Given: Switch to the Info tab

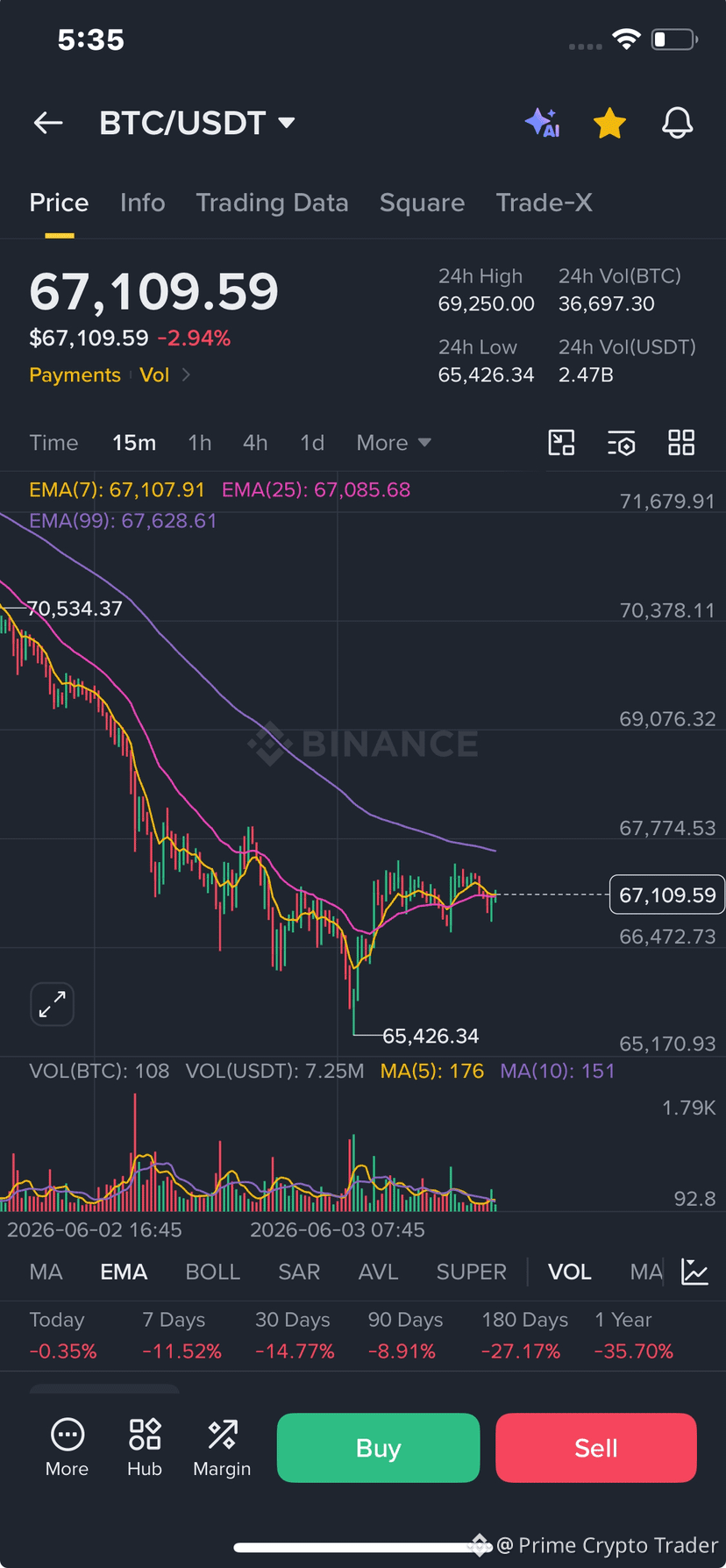Looking at the screenshot, I should click(x=142, y=203).
